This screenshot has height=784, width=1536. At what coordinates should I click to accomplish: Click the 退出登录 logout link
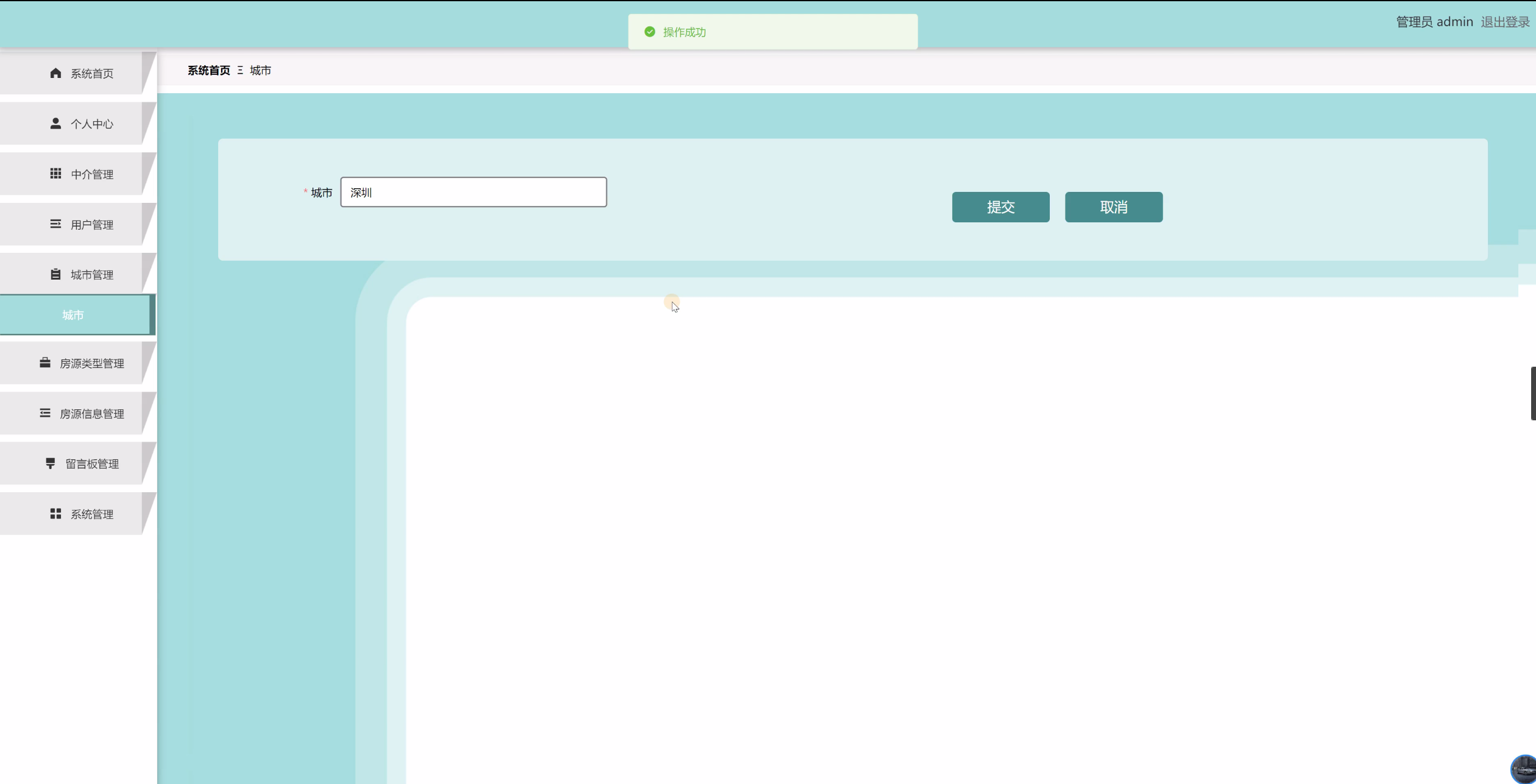[x=1504, y=22]
